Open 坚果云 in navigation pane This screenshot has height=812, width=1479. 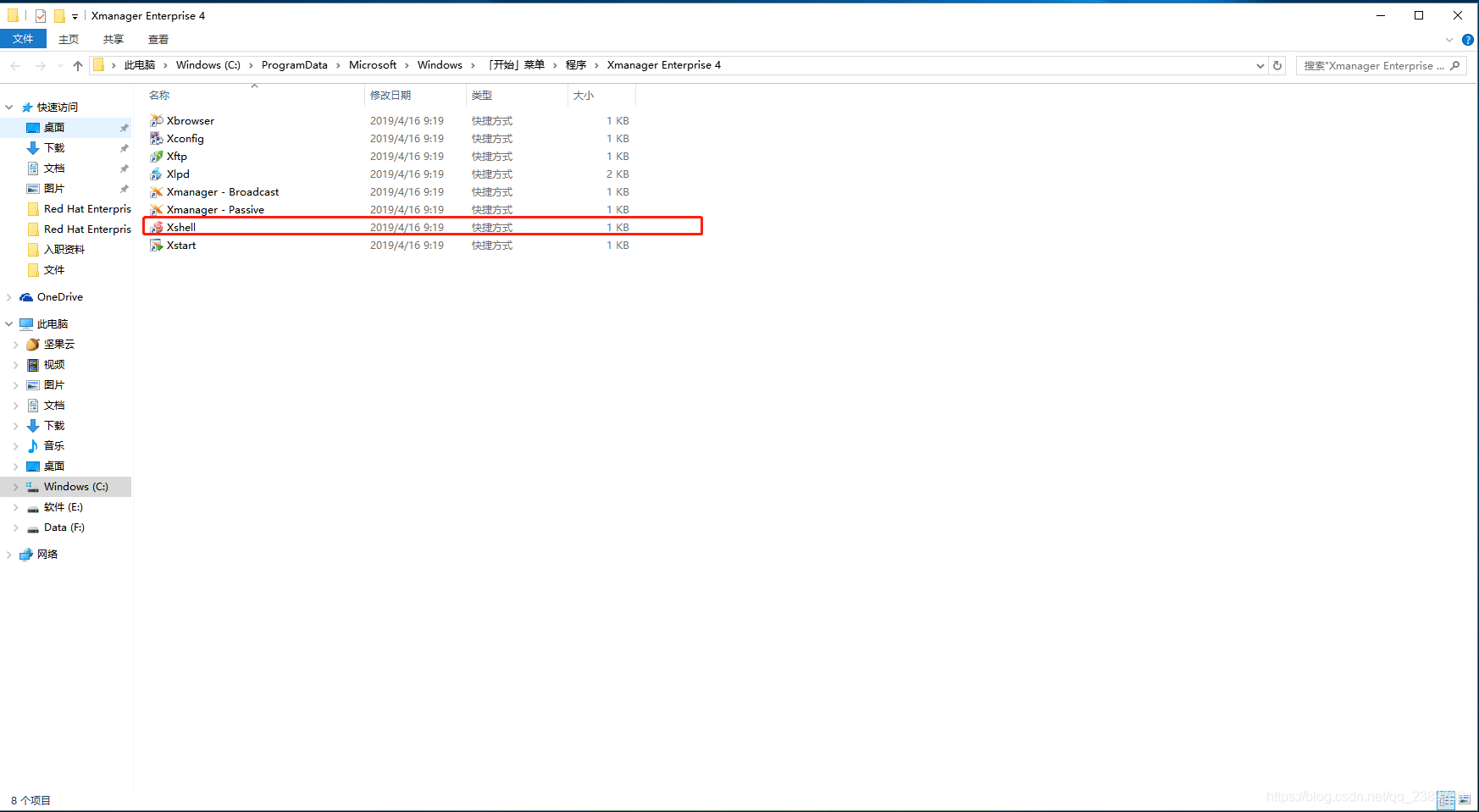click(58, 345)
